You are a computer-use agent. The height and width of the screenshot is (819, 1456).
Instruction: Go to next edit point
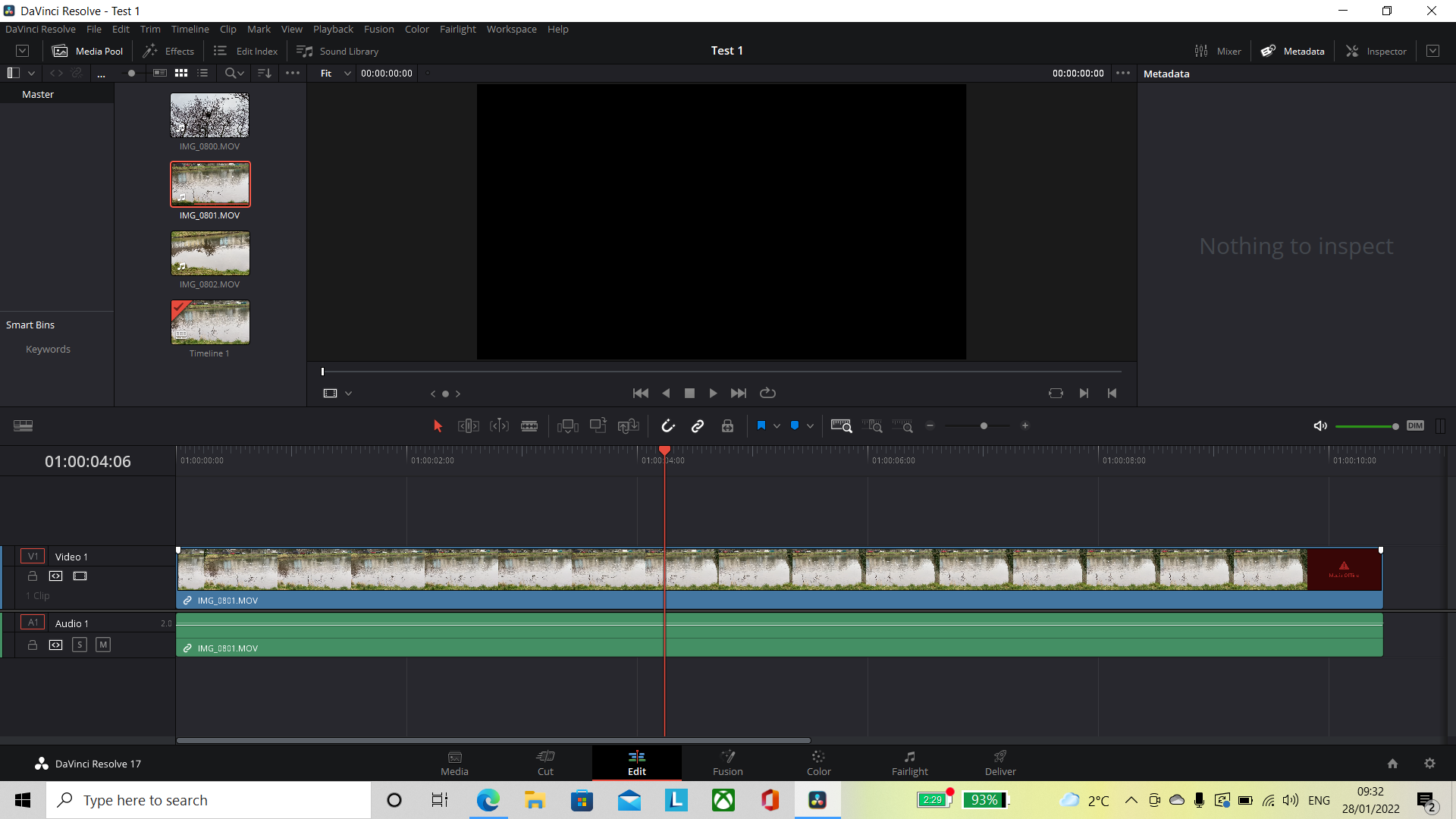coord(1084,393)
